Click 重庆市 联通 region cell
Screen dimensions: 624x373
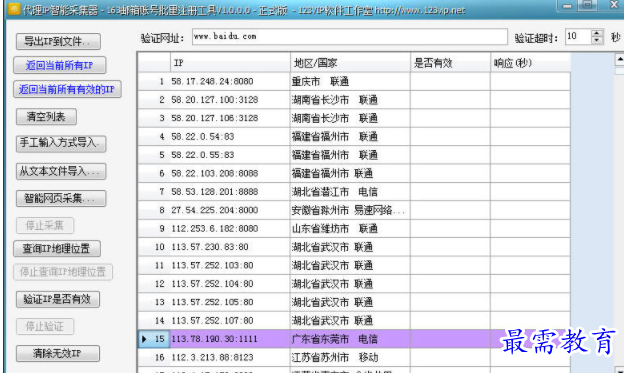coord(350,82)
